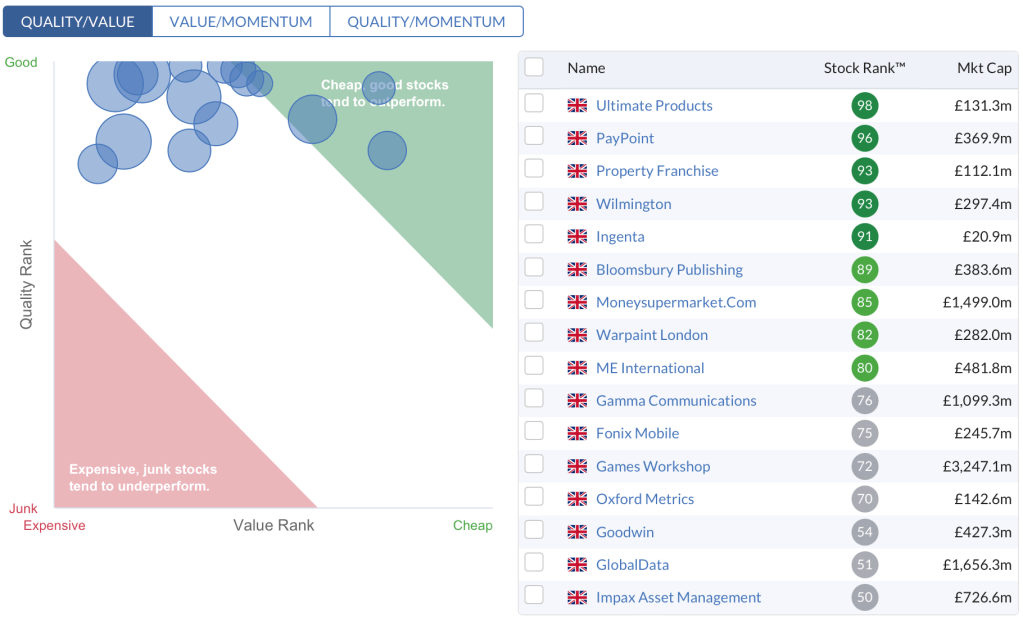The image size is (1023, 621).
Task: Switch to the VALUE/MOMENTUM tab
Action: [x=241, y=21]
